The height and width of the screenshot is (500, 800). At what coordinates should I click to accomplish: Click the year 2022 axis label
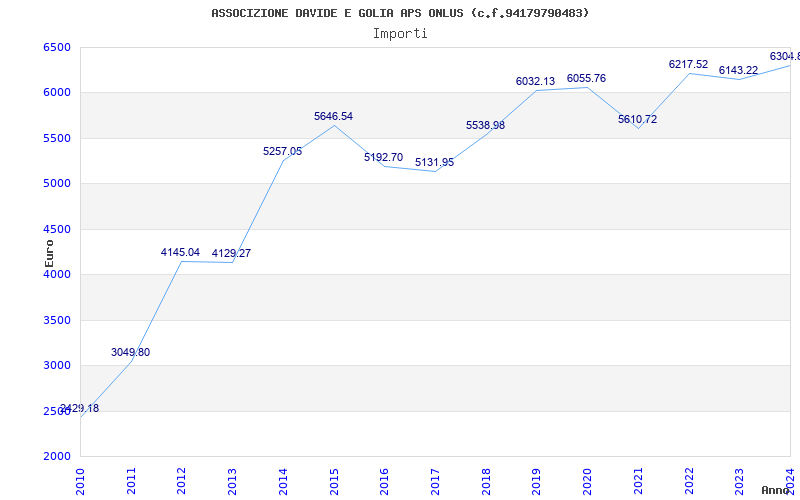coord(689,481)
